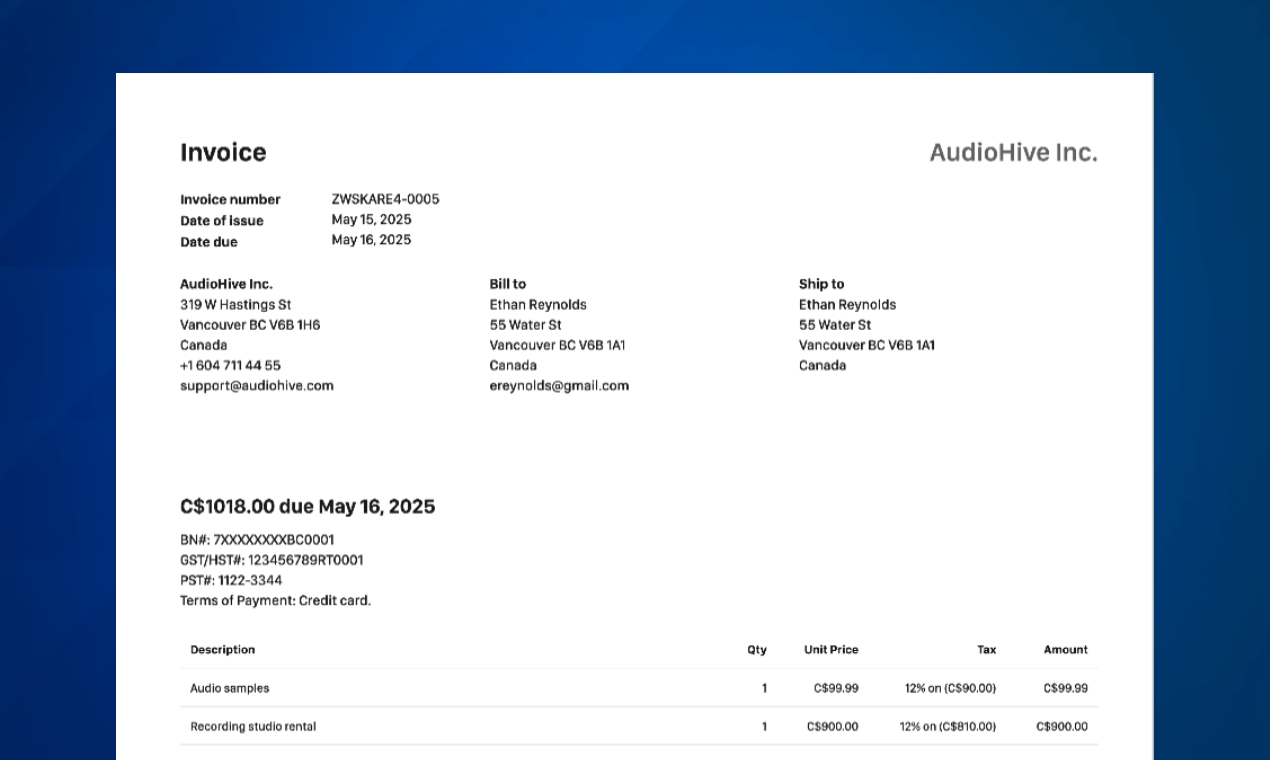
Task: Click Terms of Payment: Credit card.
Action: 275,601
